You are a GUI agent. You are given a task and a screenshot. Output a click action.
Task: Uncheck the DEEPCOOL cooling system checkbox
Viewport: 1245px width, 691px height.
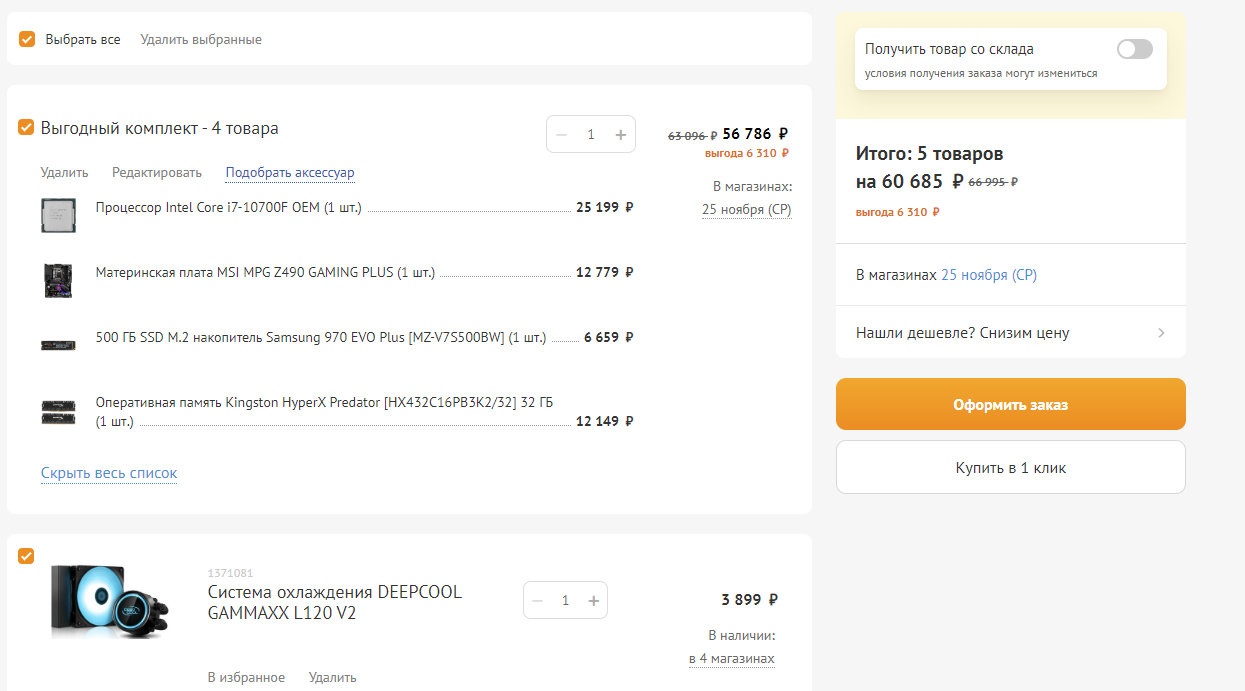click(x=26, y=556)
